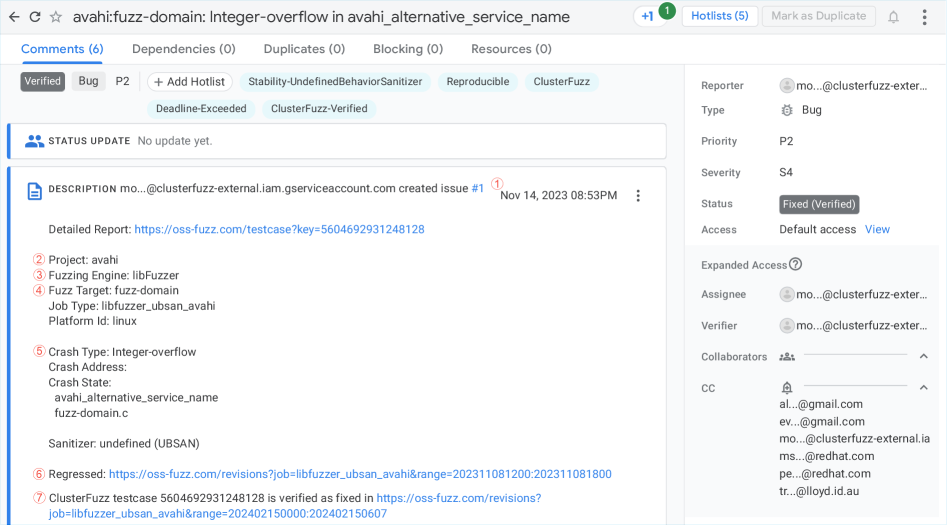Open the Fixed (Verified) status dropdown
Viewport: 947px width, 525px height.
pos(819,204)
